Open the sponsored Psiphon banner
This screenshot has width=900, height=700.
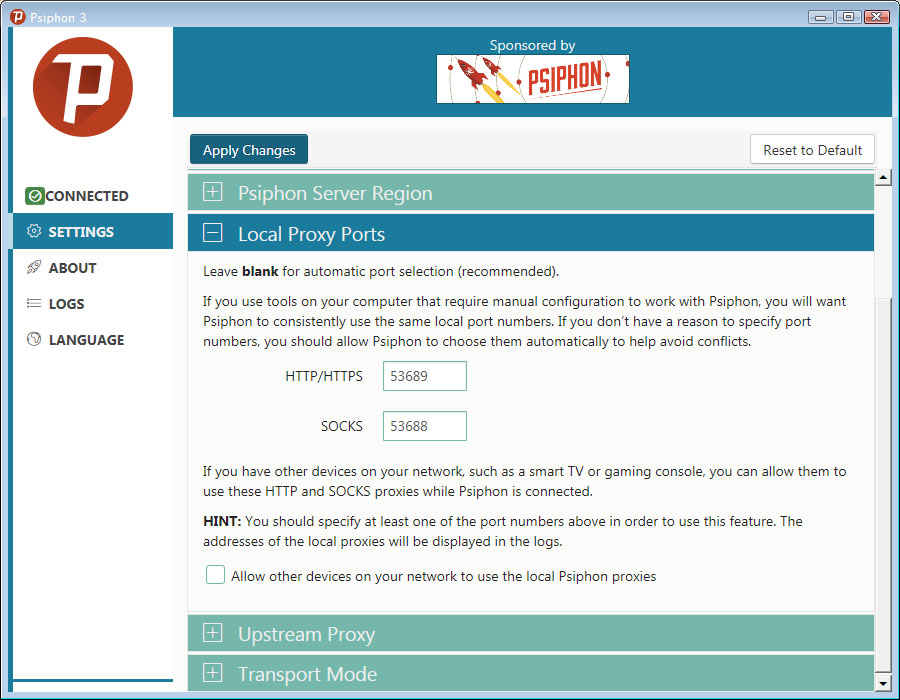pos(533,79)
